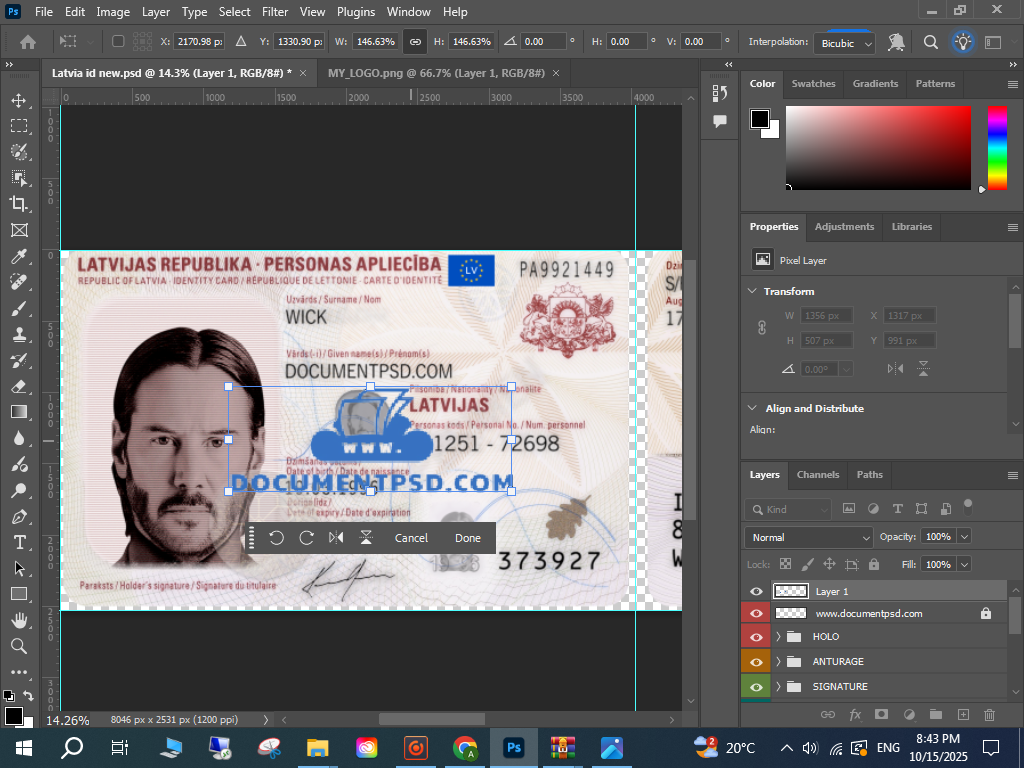
Task: Select the Clone Stamp tool
Action: point(19,334)
